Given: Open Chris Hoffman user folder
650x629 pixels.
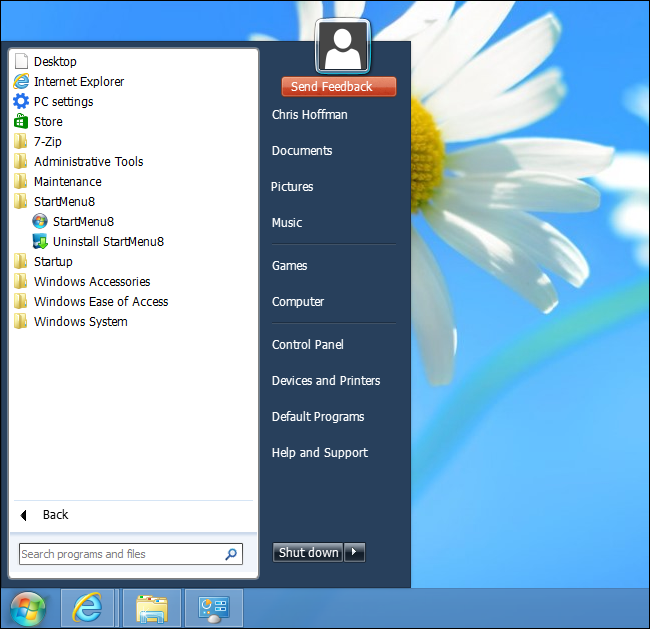Looking at the screenshot, I should tap(310, 114).
